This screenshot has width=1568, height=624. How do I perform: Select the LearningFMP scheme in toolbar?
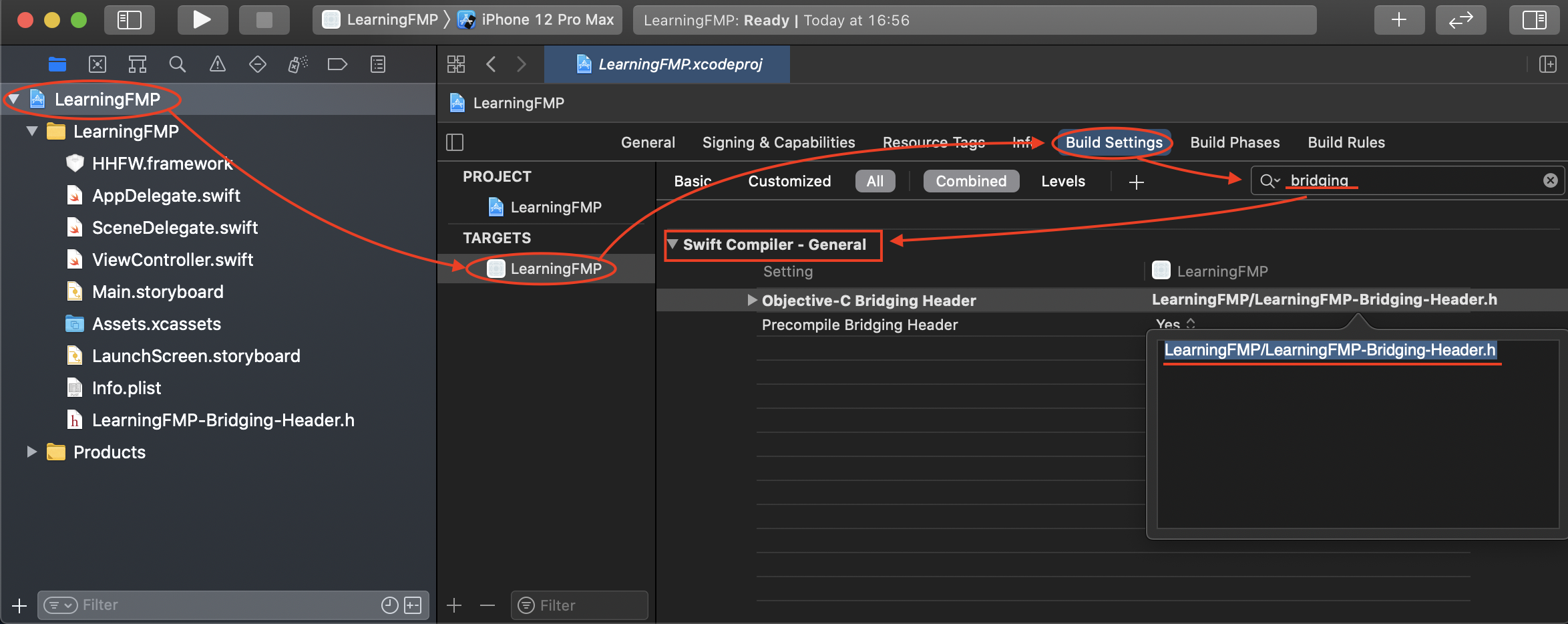[x=380, y=20]
